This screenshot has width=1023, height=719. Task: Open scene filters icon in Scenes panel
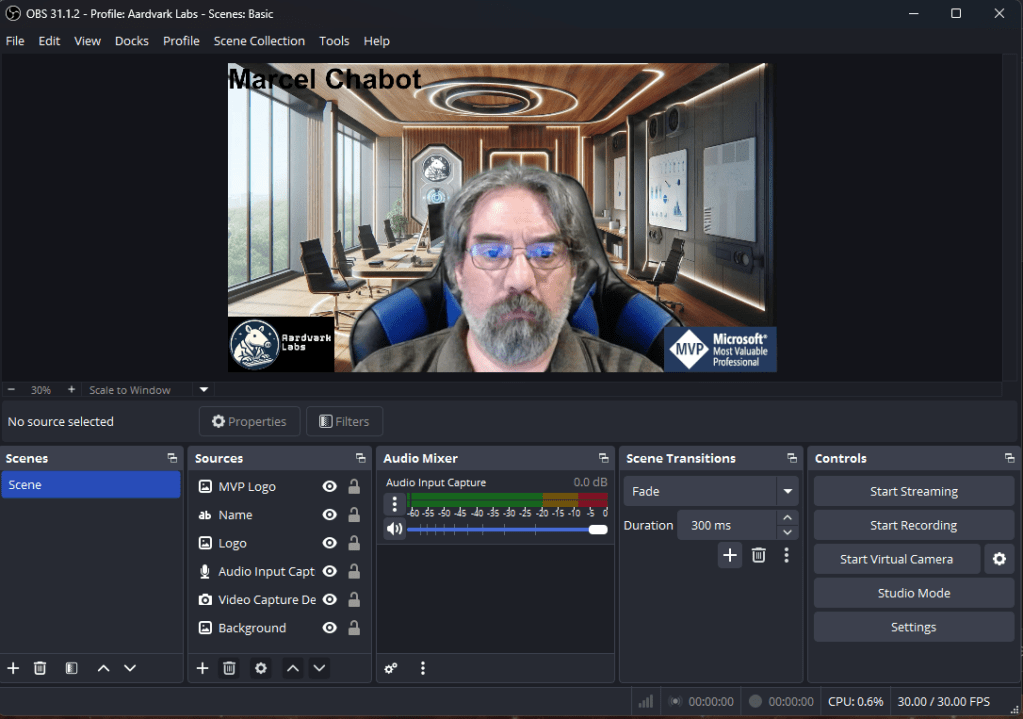pyautogui.click(x=71, y=668)
